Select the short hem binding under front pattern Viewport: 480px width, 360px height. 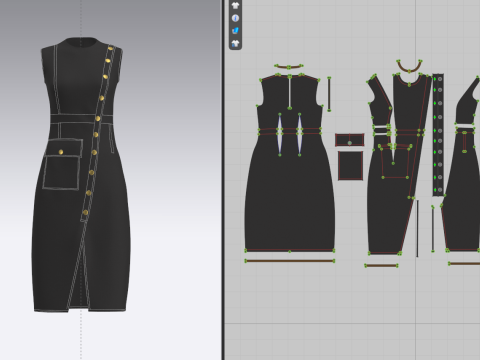(x=381, y=266)
